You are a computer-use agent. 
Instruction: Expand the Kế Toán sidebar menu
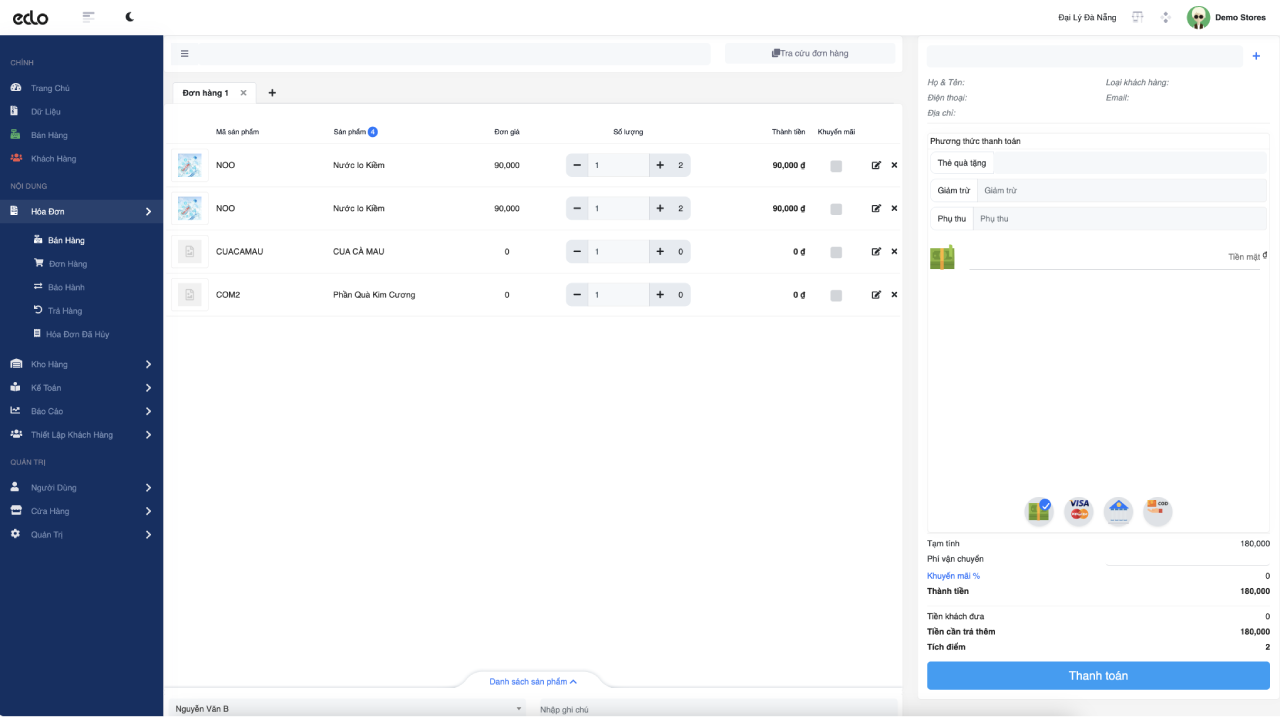[x=81, y=388]
